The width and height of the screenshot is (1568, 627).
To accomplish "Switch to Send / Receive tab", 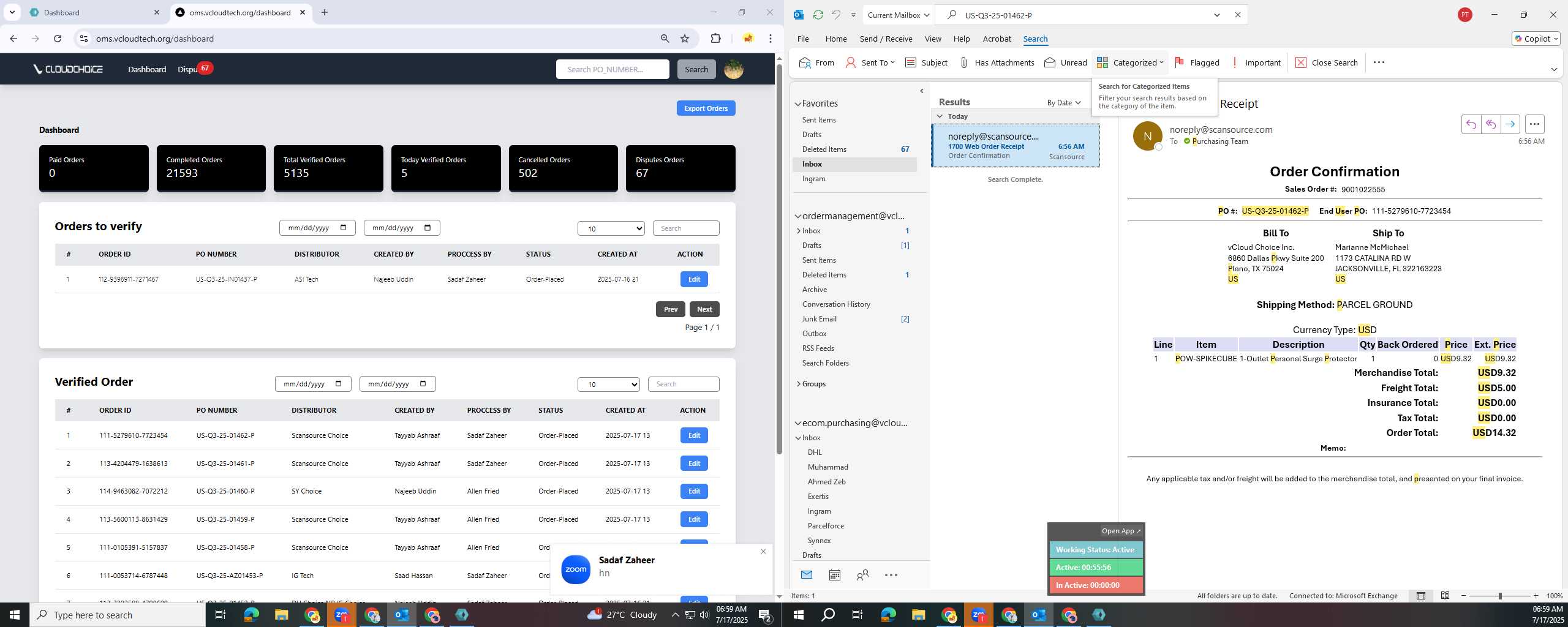I will tap(886, 39).
